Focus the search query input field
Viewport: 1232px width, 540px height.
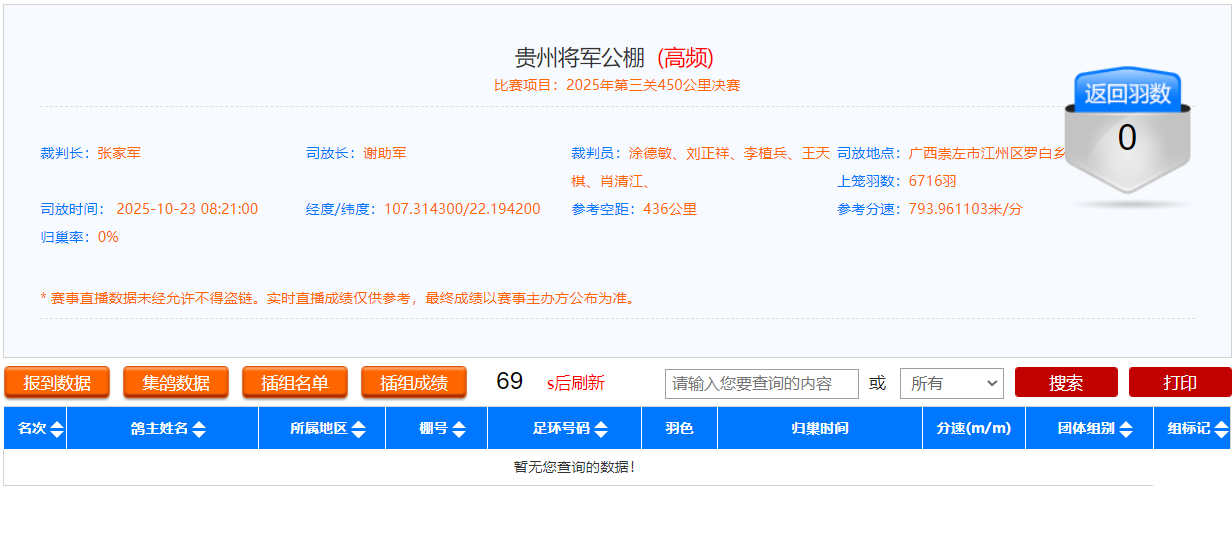click(761, 383)
